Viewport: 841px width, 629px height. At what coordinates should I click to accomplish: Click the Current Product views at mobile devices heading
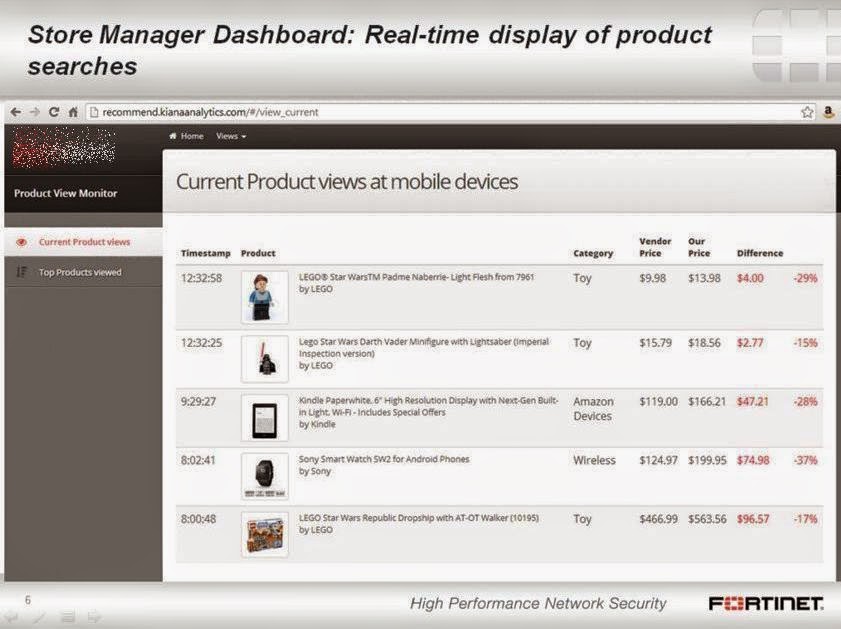(x=347, y=182)
